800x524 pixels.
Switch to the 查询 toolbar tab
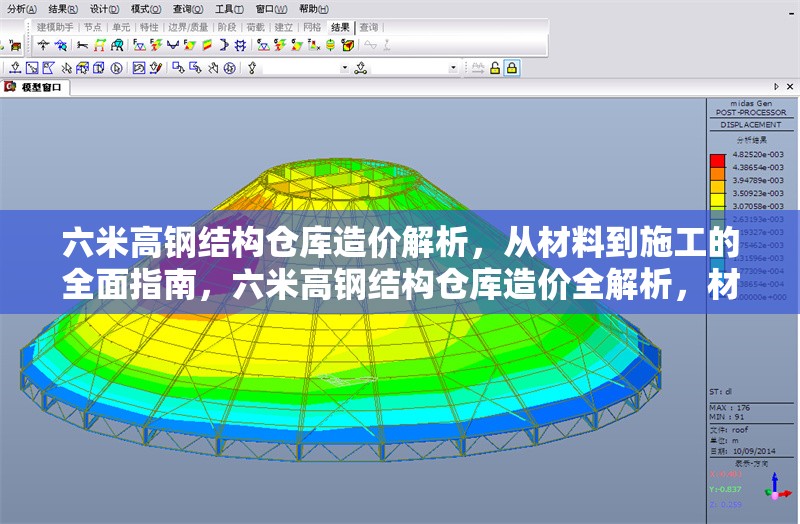tap(369, 27)
